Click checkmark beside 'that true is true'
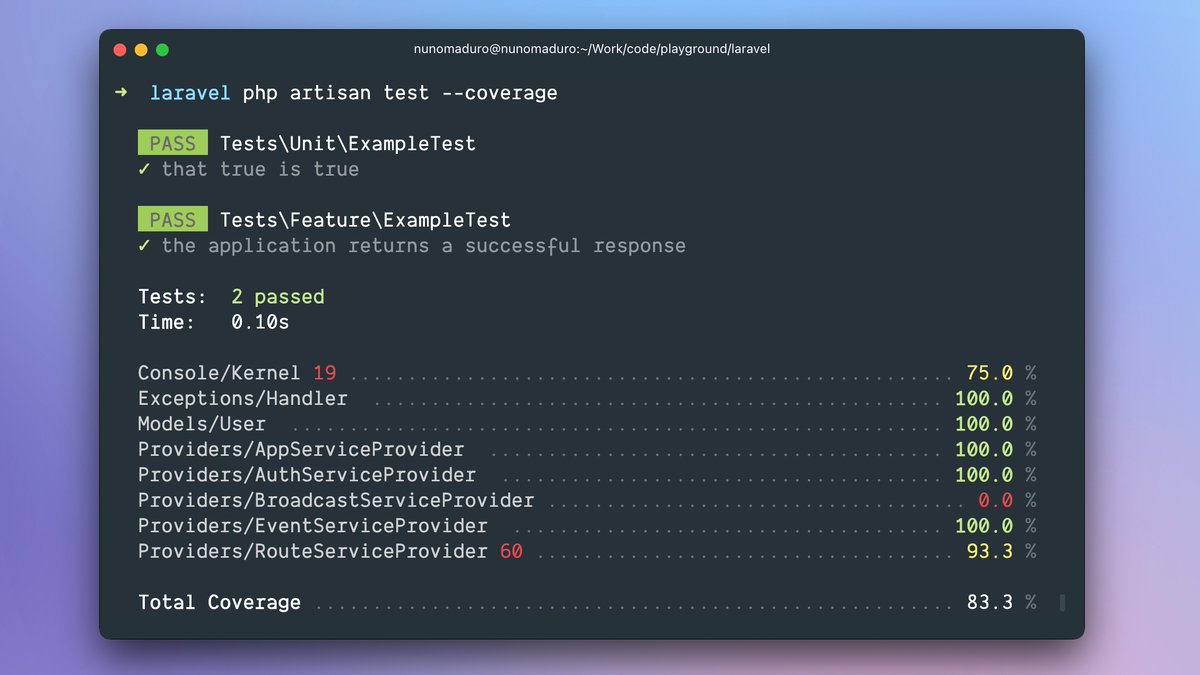The width and height of the screenshot is (1200, 675). [x=145, y=169]
